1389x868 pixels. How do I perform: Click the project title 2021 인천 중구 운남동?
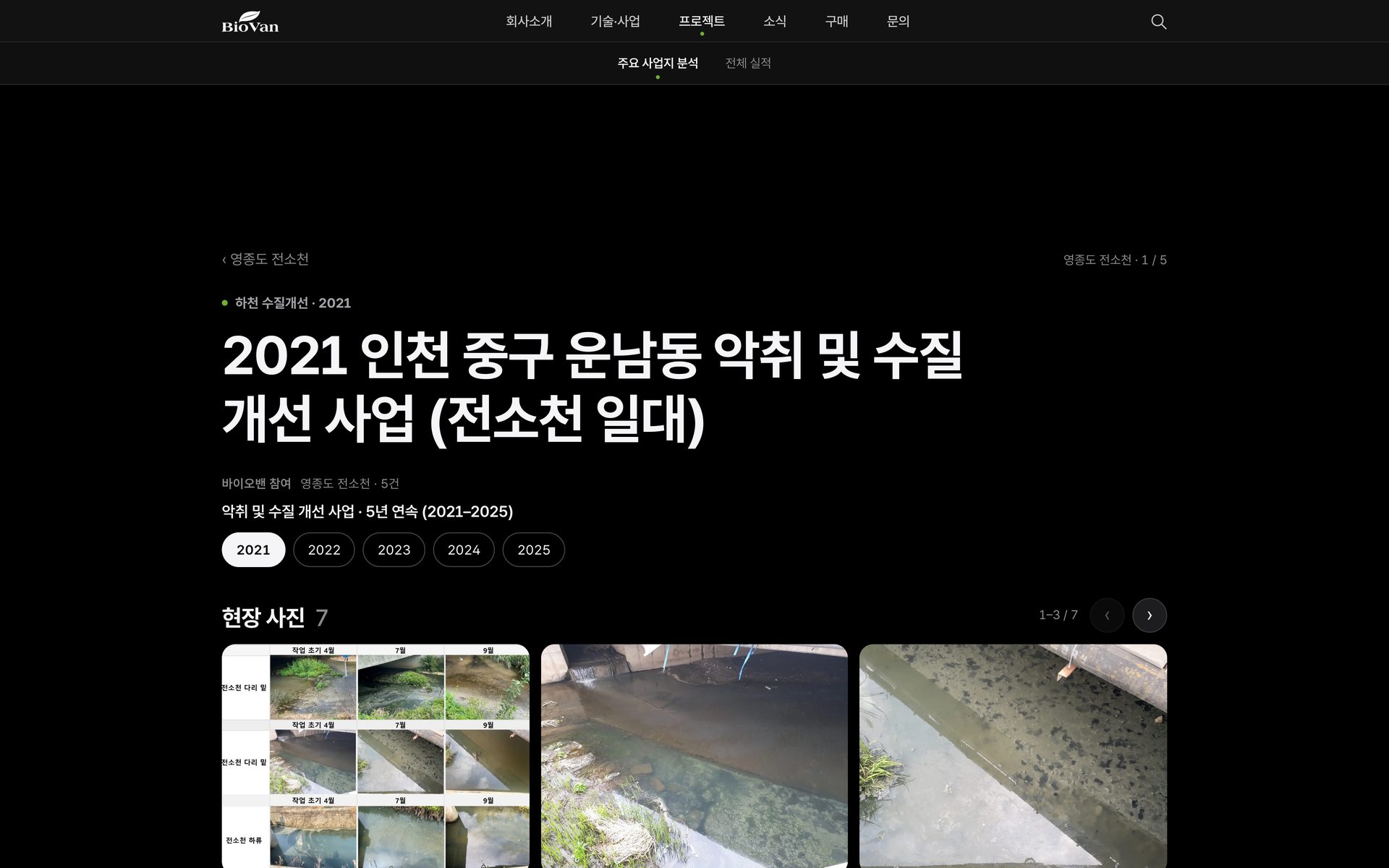(x=592, y=387)
